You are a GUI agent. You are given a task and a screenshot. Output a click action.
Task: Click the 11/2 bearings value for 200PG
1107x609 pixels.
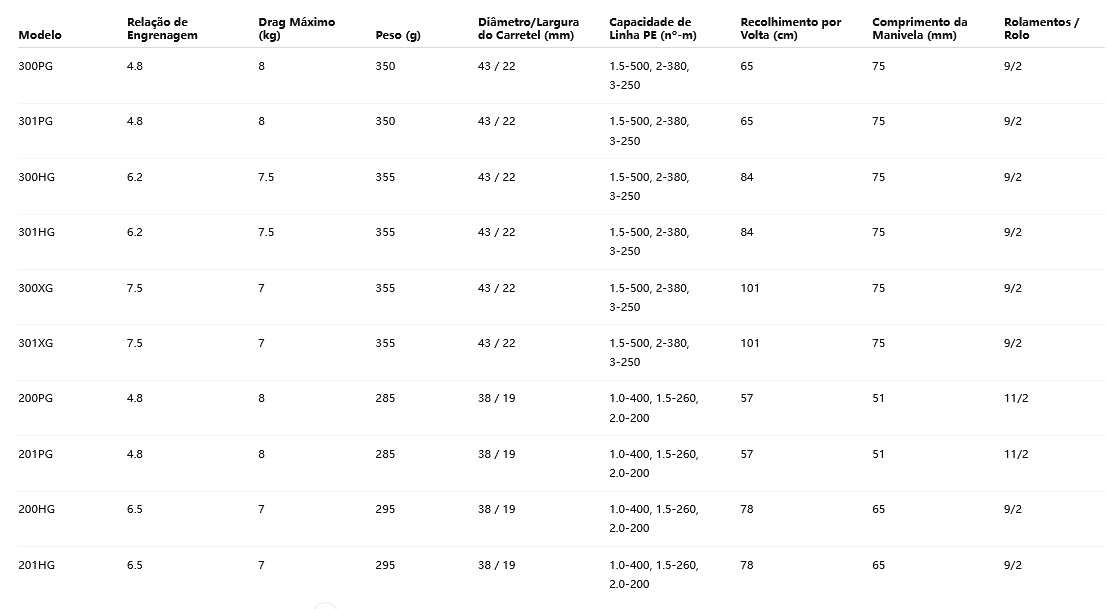coord(1016,398)
